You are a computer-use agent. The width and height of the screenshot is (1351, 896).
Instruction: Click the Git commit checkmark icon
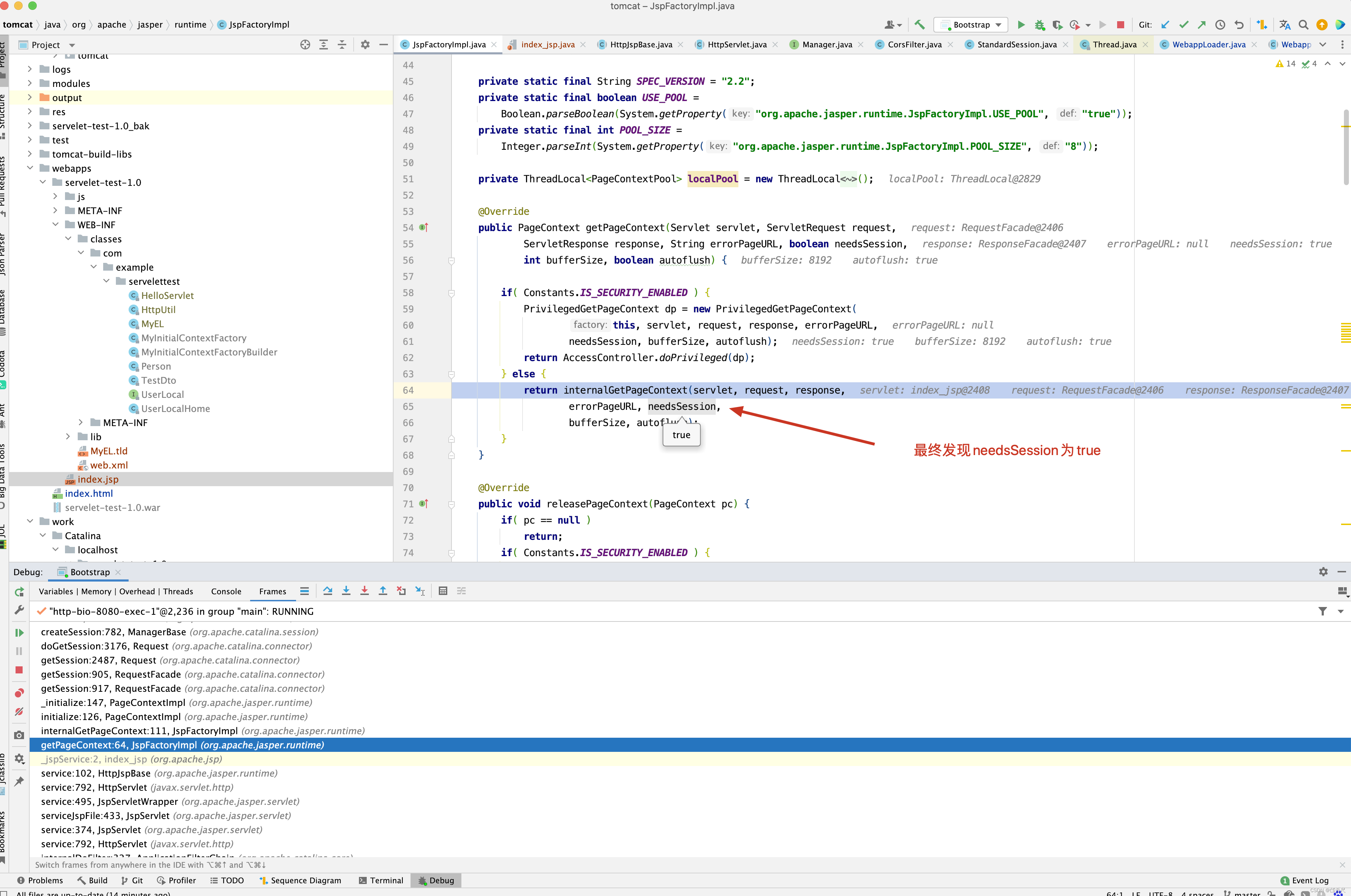click(1184, 25)
